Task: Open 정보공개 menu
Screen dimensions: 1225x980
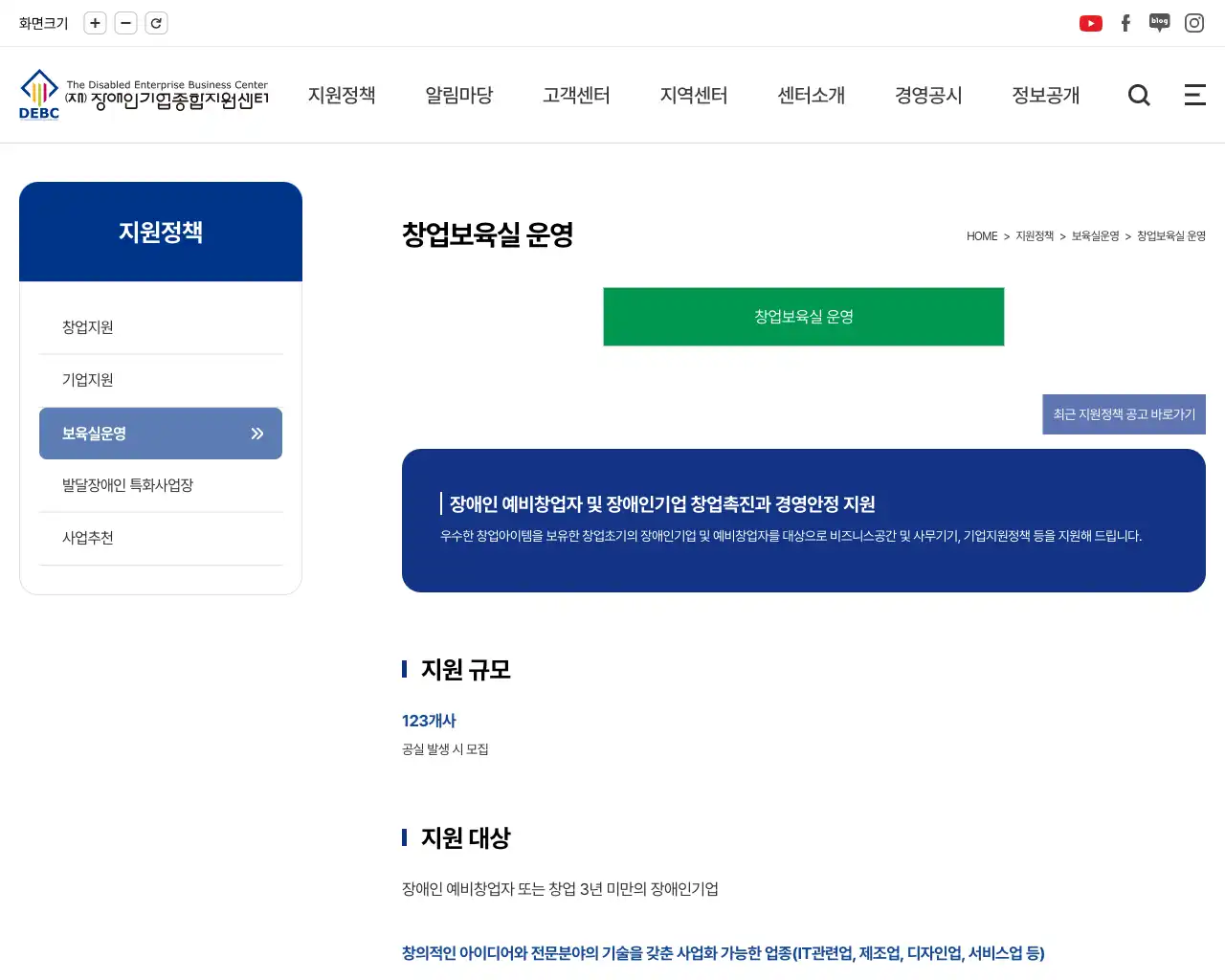Action: [1046, 95]
